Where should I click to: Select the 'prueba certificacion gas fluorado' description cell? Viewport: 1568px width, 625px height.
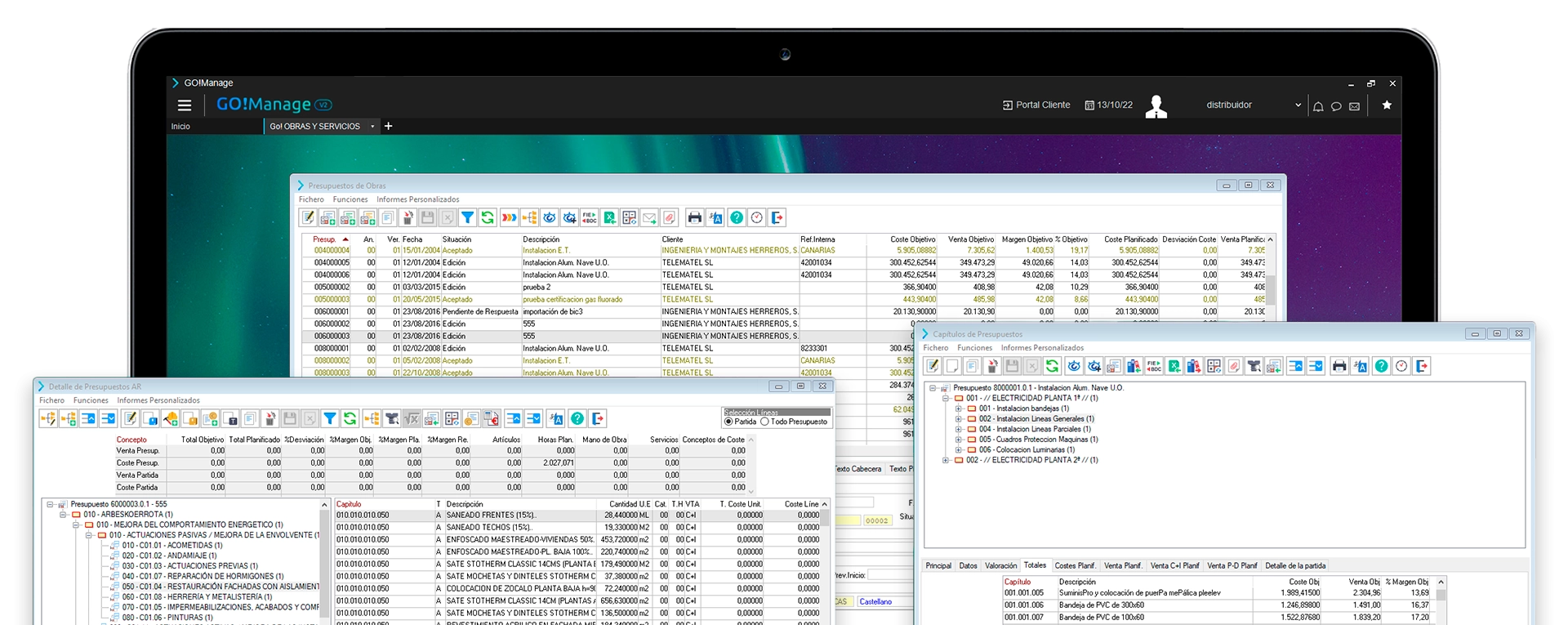pos(573,300)
